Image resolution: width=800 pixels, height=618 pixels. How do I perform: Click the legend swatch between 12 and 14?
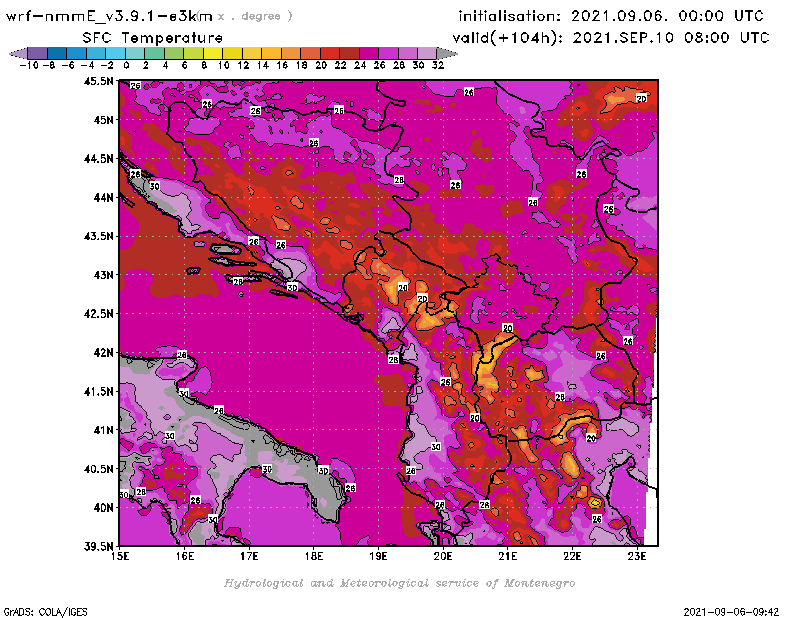(x=252, y=53)
